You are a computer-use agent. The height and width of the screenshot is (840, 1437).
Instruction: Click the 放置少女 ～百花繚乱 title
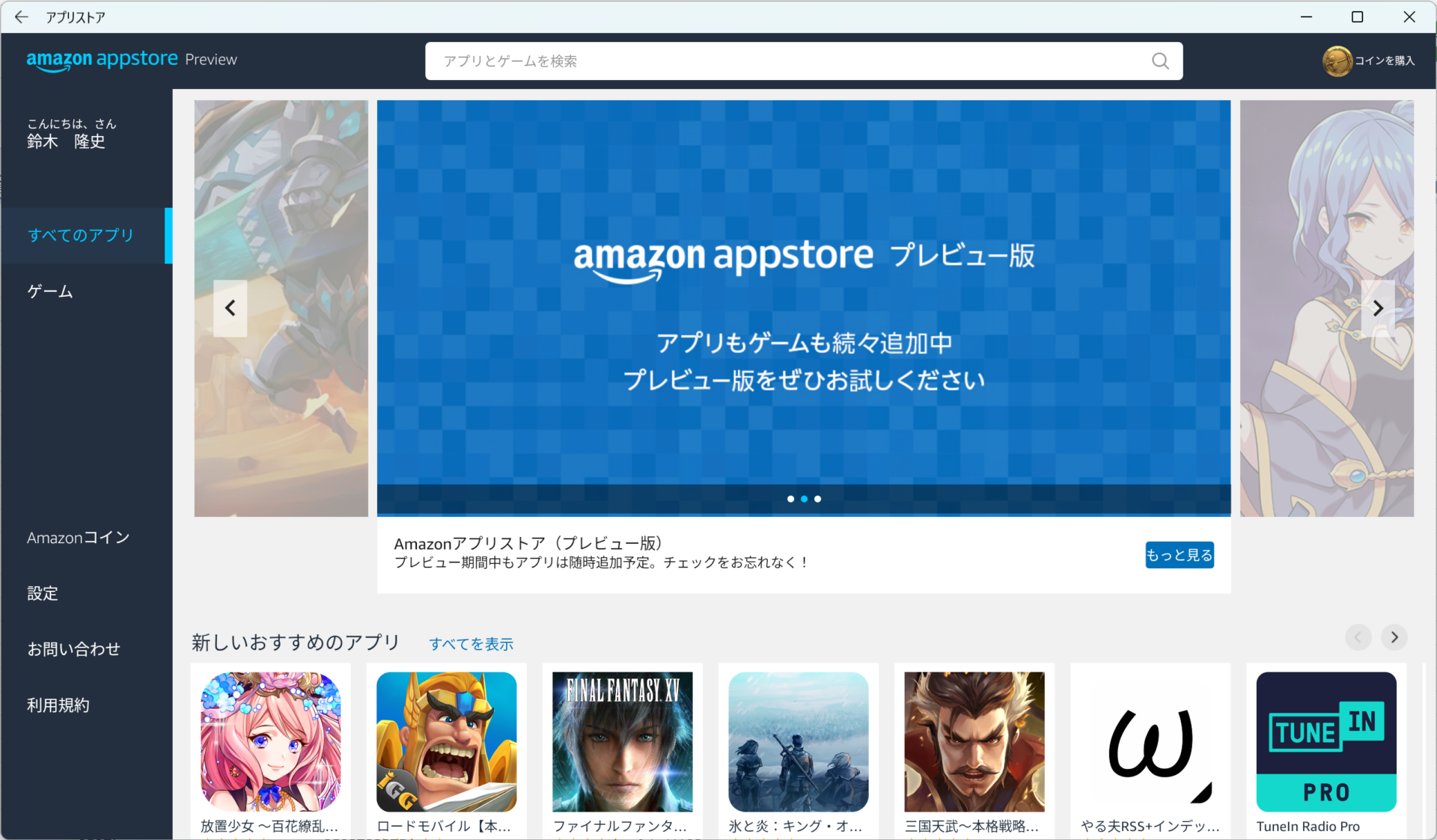coord(269,827)
